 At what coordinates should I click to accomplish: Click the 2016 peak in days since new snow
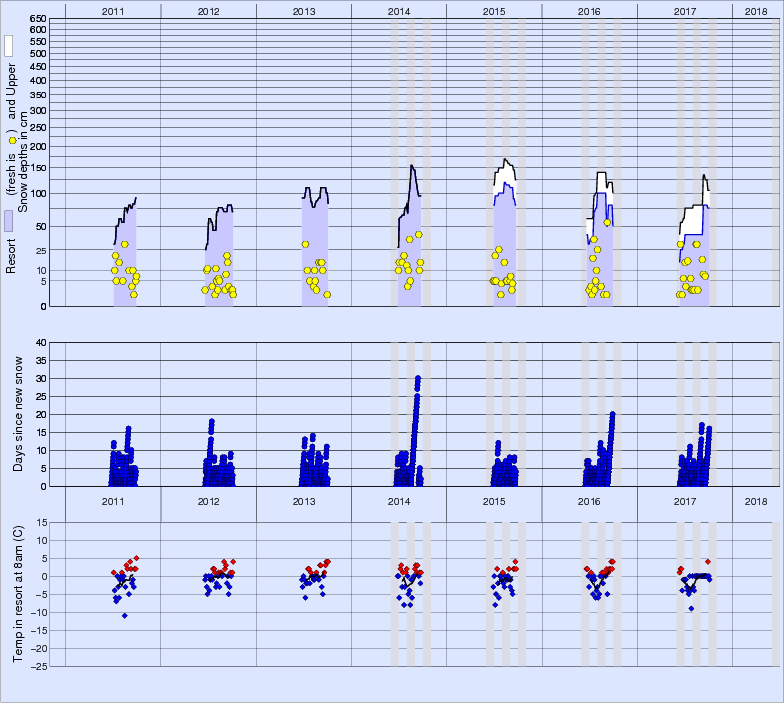[x=612, y=414]
